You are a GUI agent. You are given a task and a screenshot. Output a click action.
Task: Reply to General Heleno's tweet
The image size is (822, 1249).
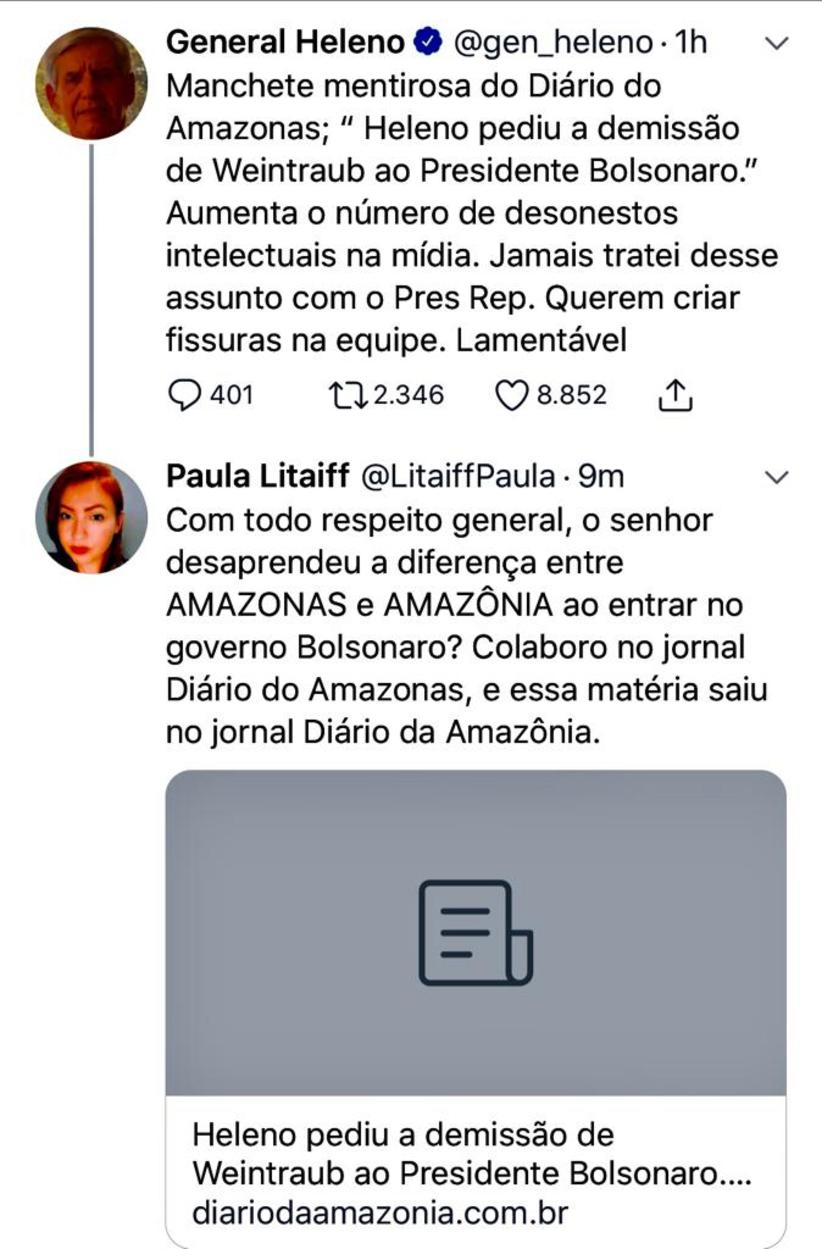(184, 395)
